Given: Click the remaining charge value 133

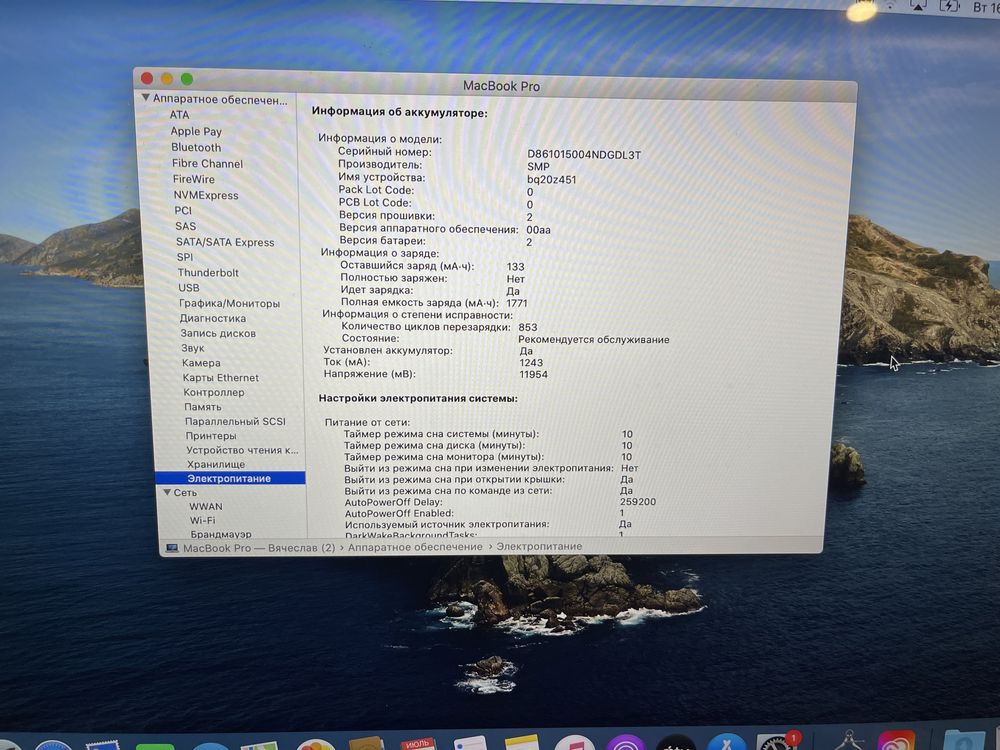Looking at the screenshot, I should point(515,267).
